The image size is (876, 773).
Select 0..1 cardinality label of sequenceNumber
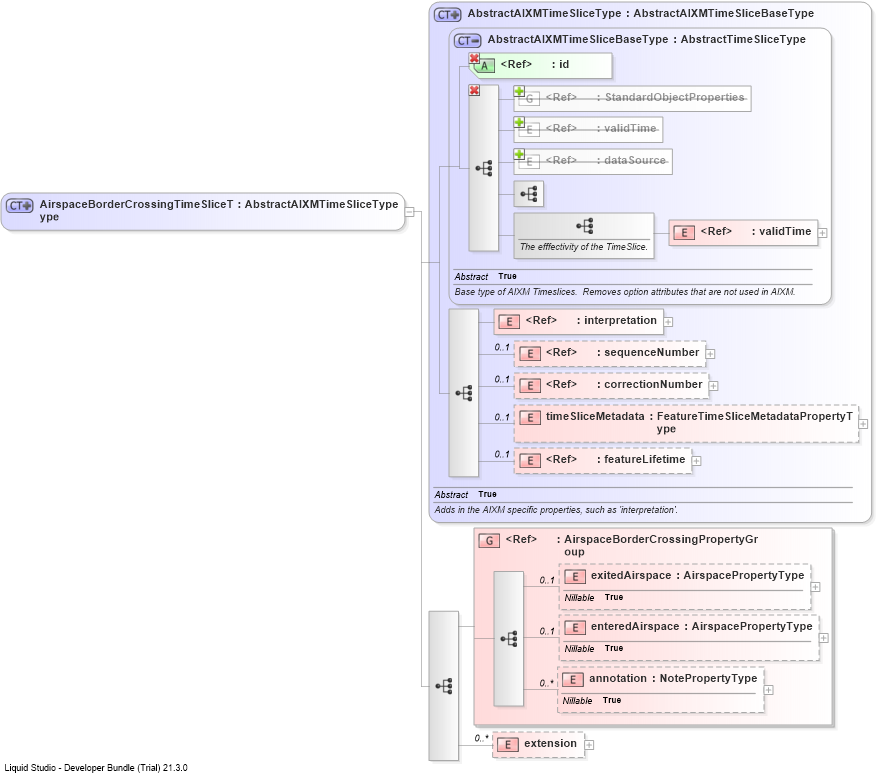tap(501, 347)
